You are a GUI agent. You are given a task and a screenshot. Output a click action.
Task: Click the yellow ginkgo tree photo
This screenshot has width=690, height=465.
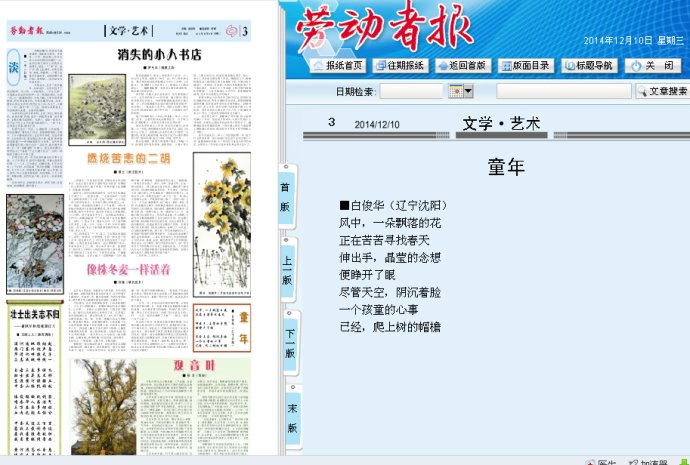click(x=104, y=407)
